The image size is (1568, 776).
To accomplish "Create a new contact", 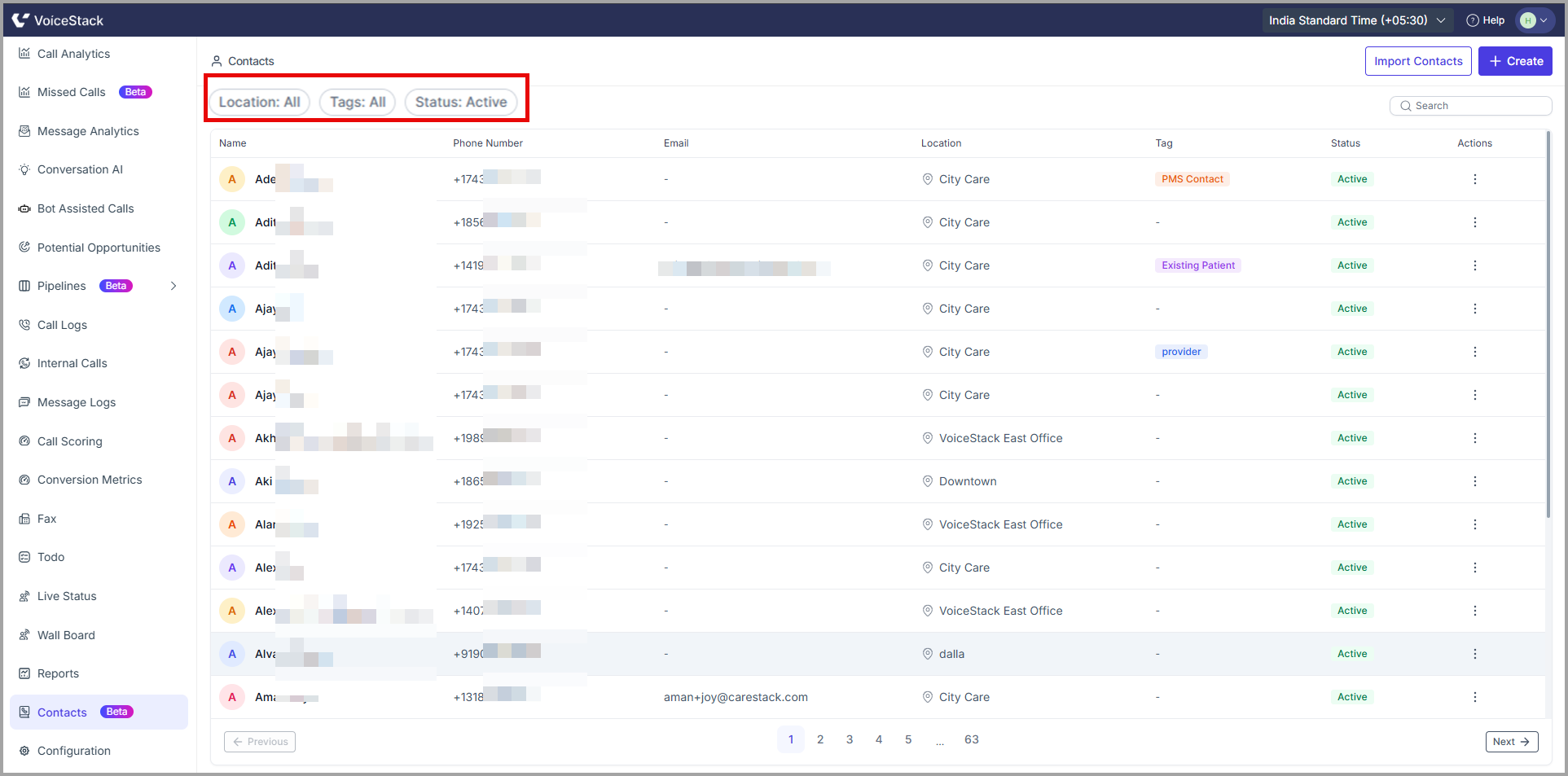I will tap(1516, 61).
